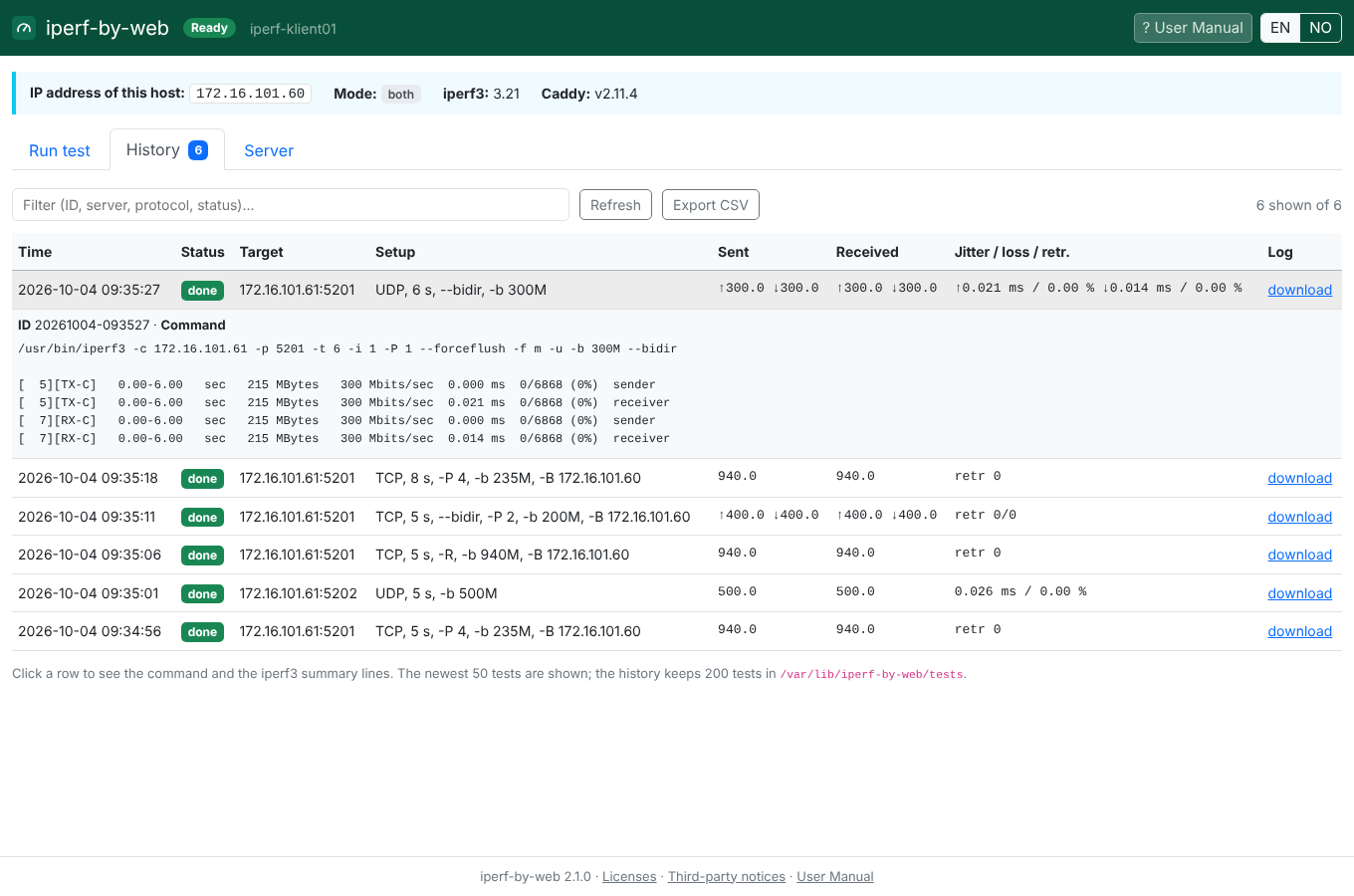Switch language to EN
Viewport: 1354px width, 896px height.
pos(1280,28)
